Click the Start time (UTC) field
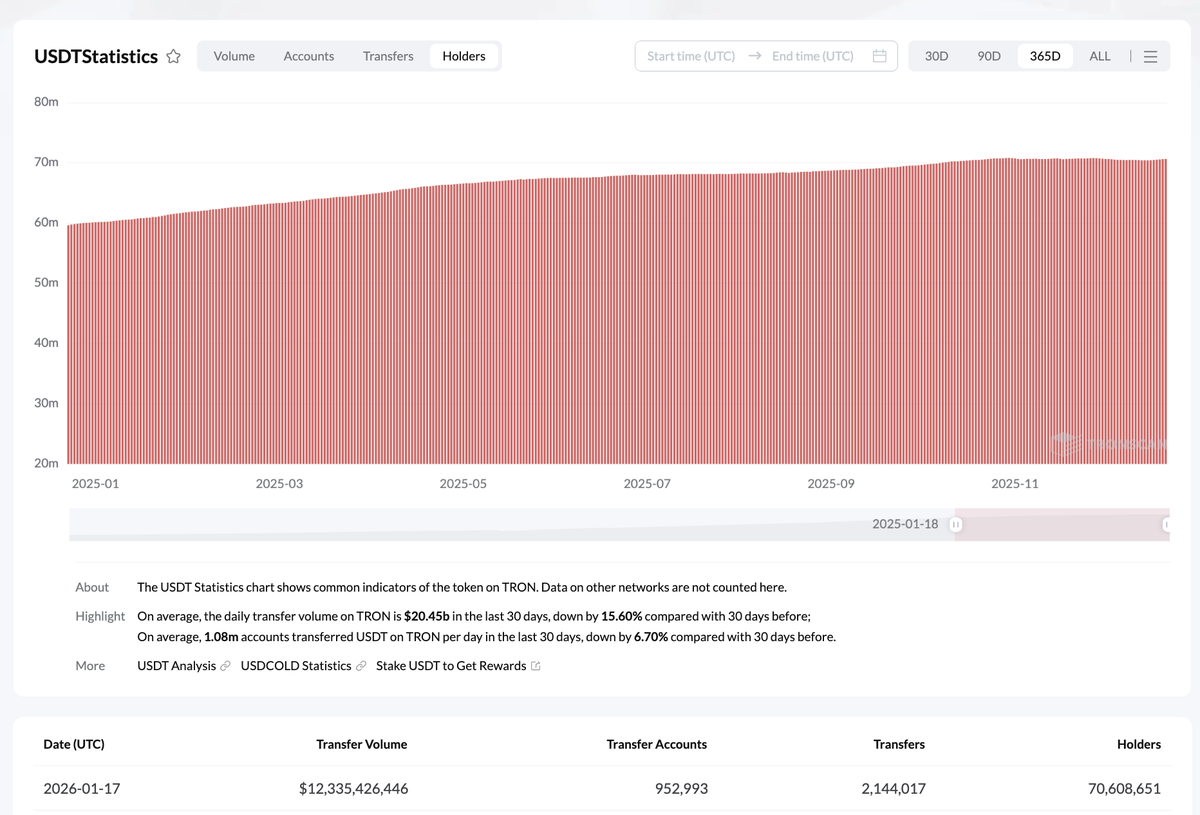 click(x=691, y=56)
